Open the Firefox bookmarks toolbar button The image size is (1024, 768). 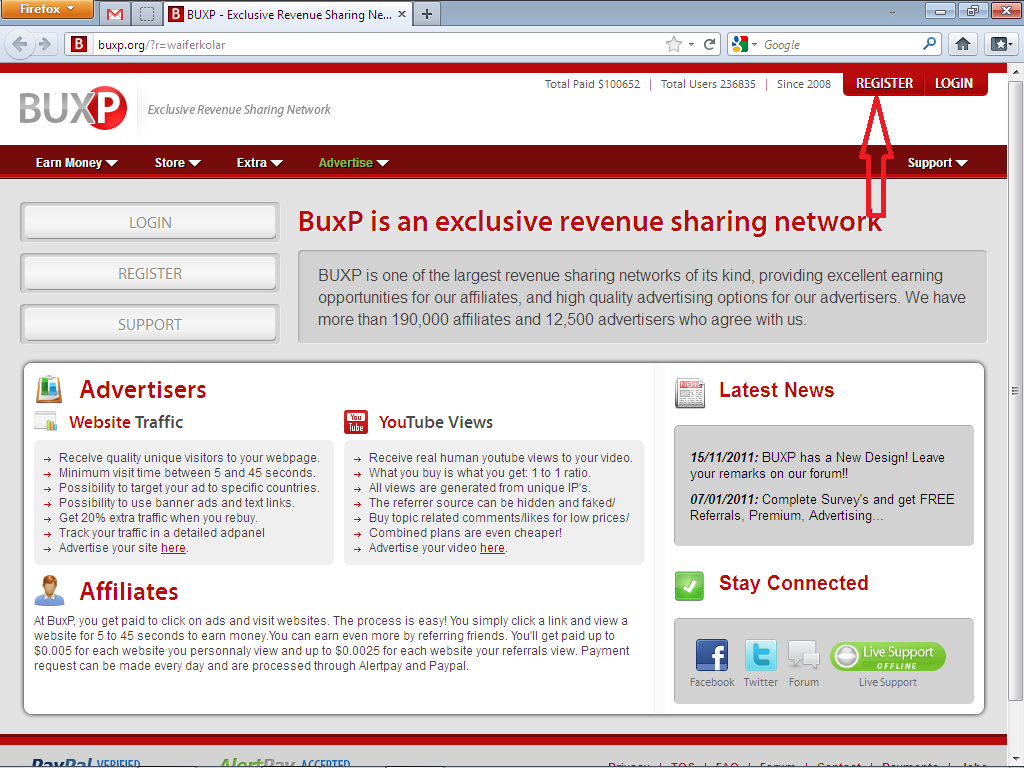click(1001, 44)
